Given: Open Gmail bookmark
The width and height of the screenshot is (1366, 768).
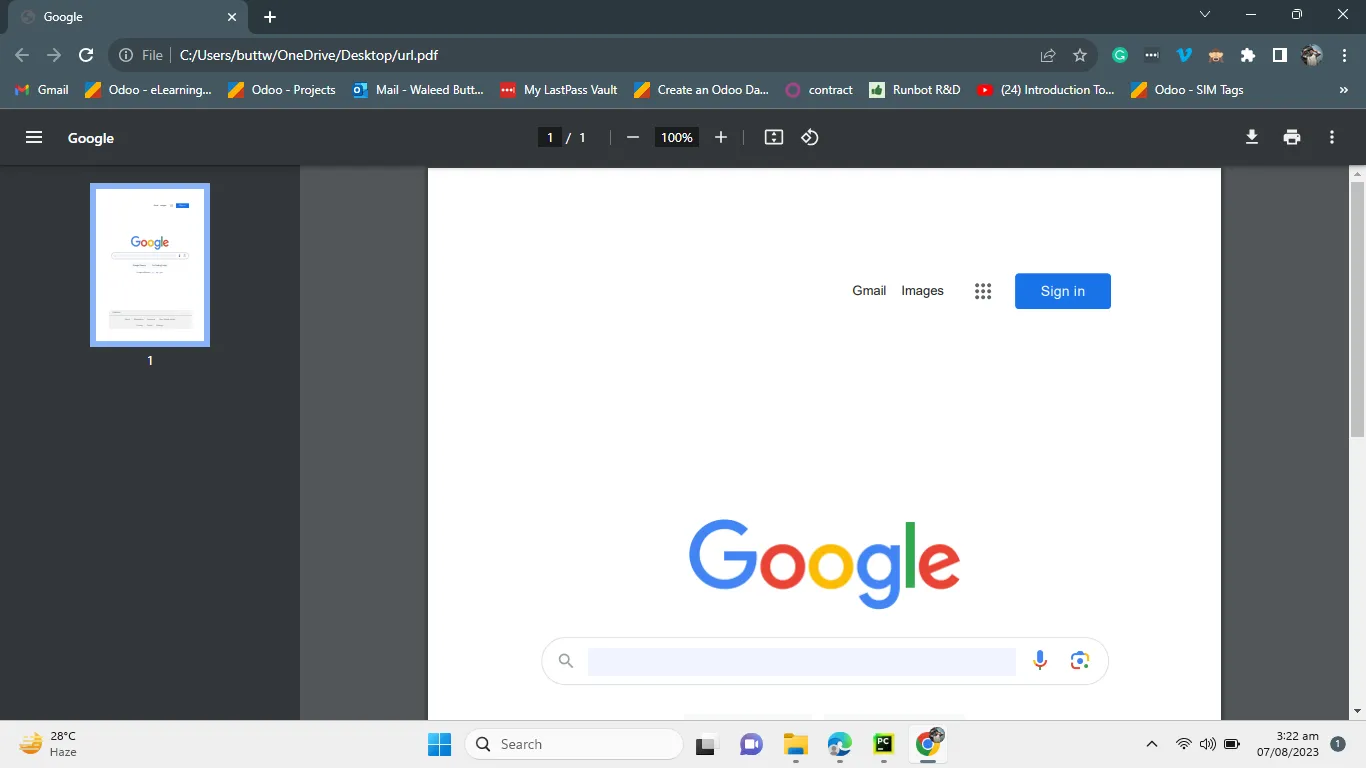Looking at the screenshot, I should coord(42,90).
